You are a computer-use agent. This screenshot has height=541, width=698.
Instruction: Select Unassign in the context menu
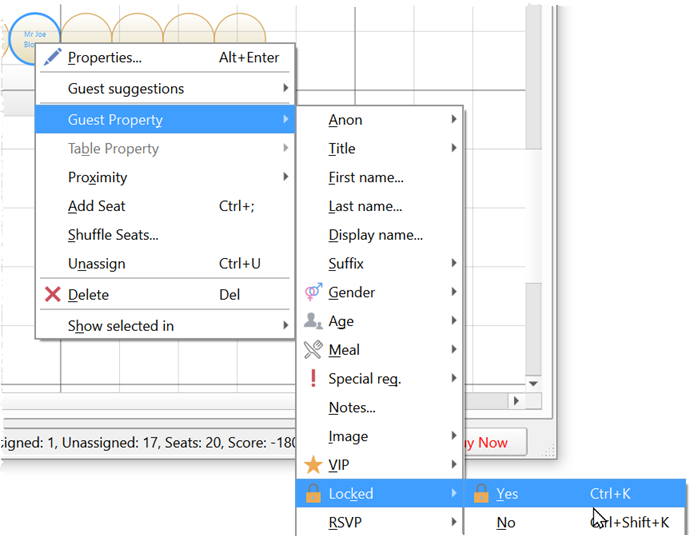(96, 264)
